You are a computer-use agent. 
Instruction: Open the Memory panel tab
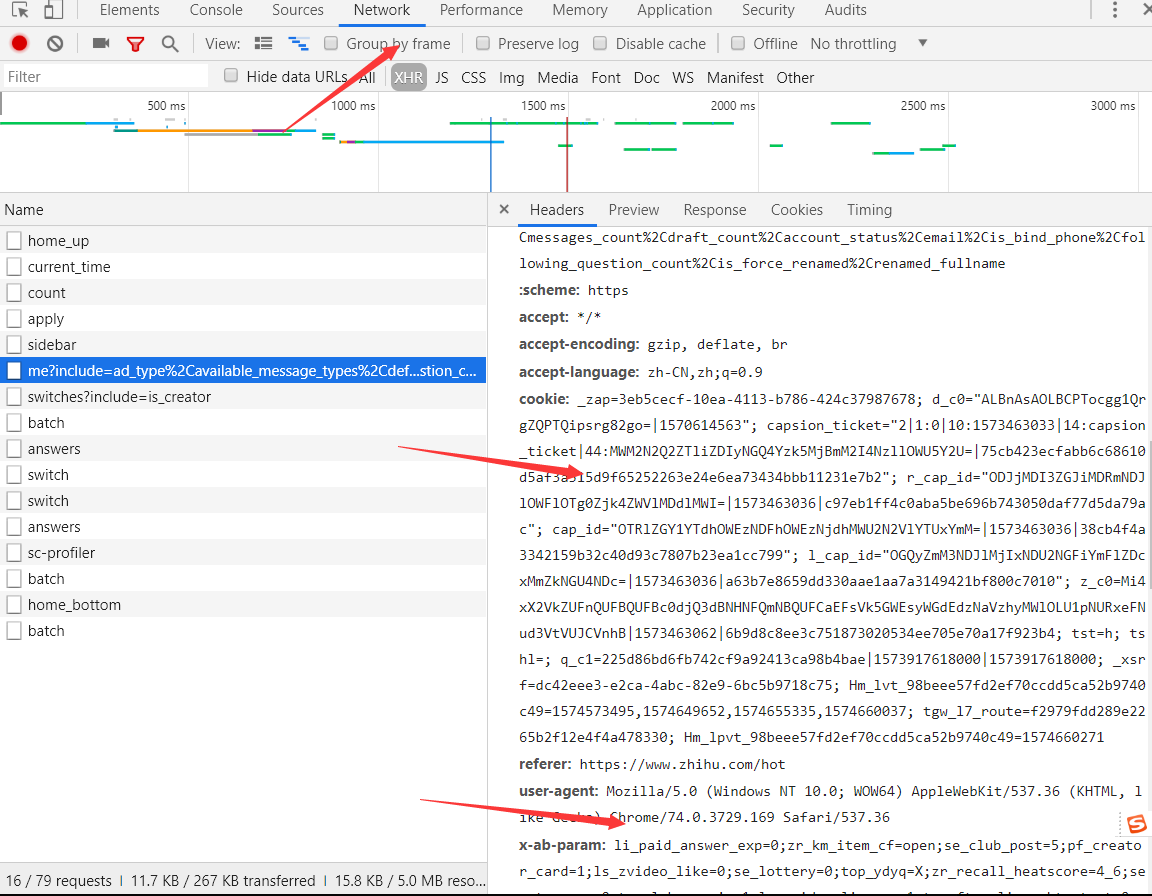coord(580,10)
